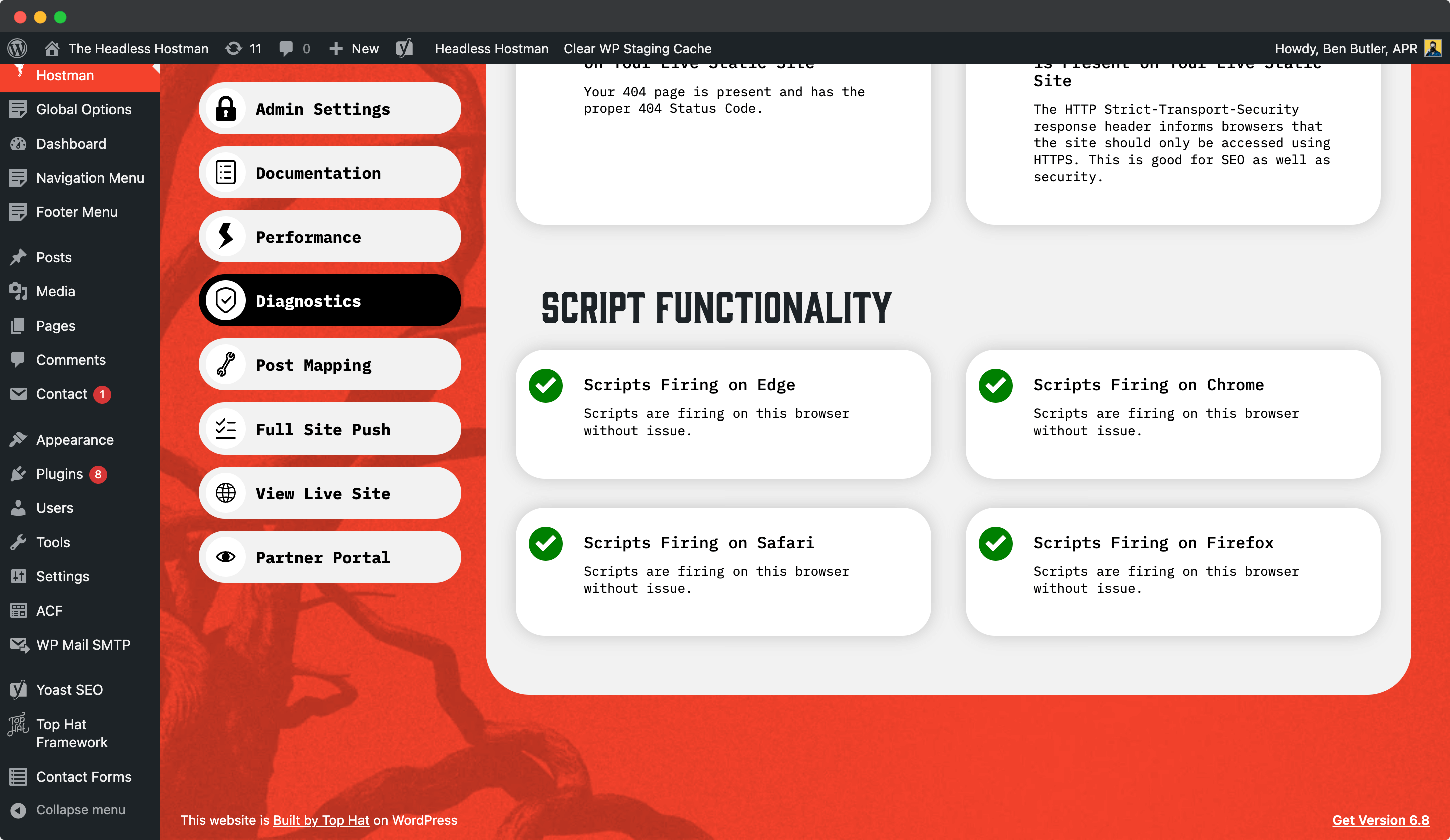
Task: Click the globe icon for View Live Site
Action: (x=225, y=493)
